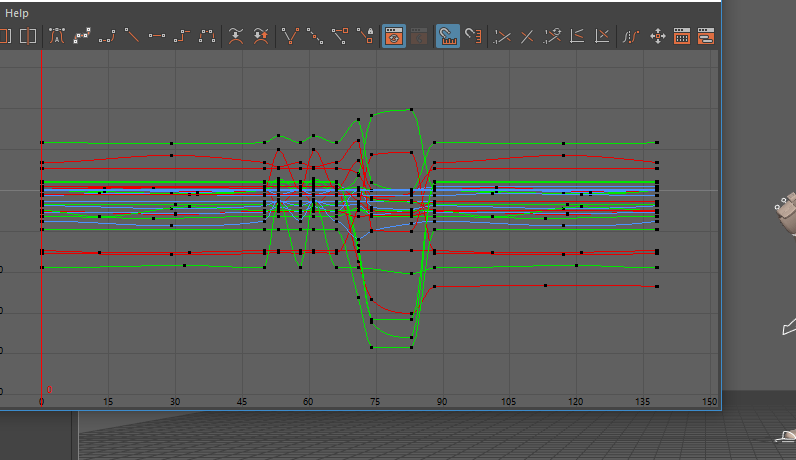Enable stacked curve display
796x460 pixels.
coord(577,36)
